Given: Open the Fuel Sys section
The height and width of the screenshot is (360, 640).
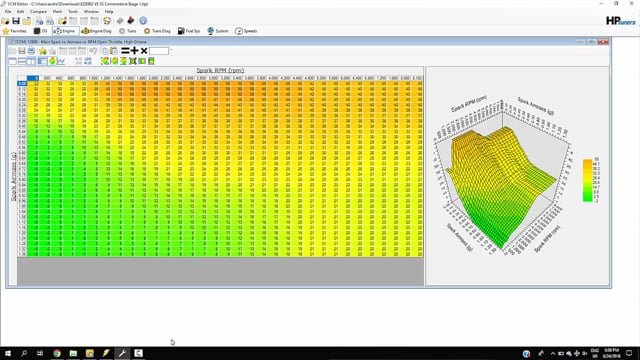Looking at the screenshot, I should tap(189, 31).
